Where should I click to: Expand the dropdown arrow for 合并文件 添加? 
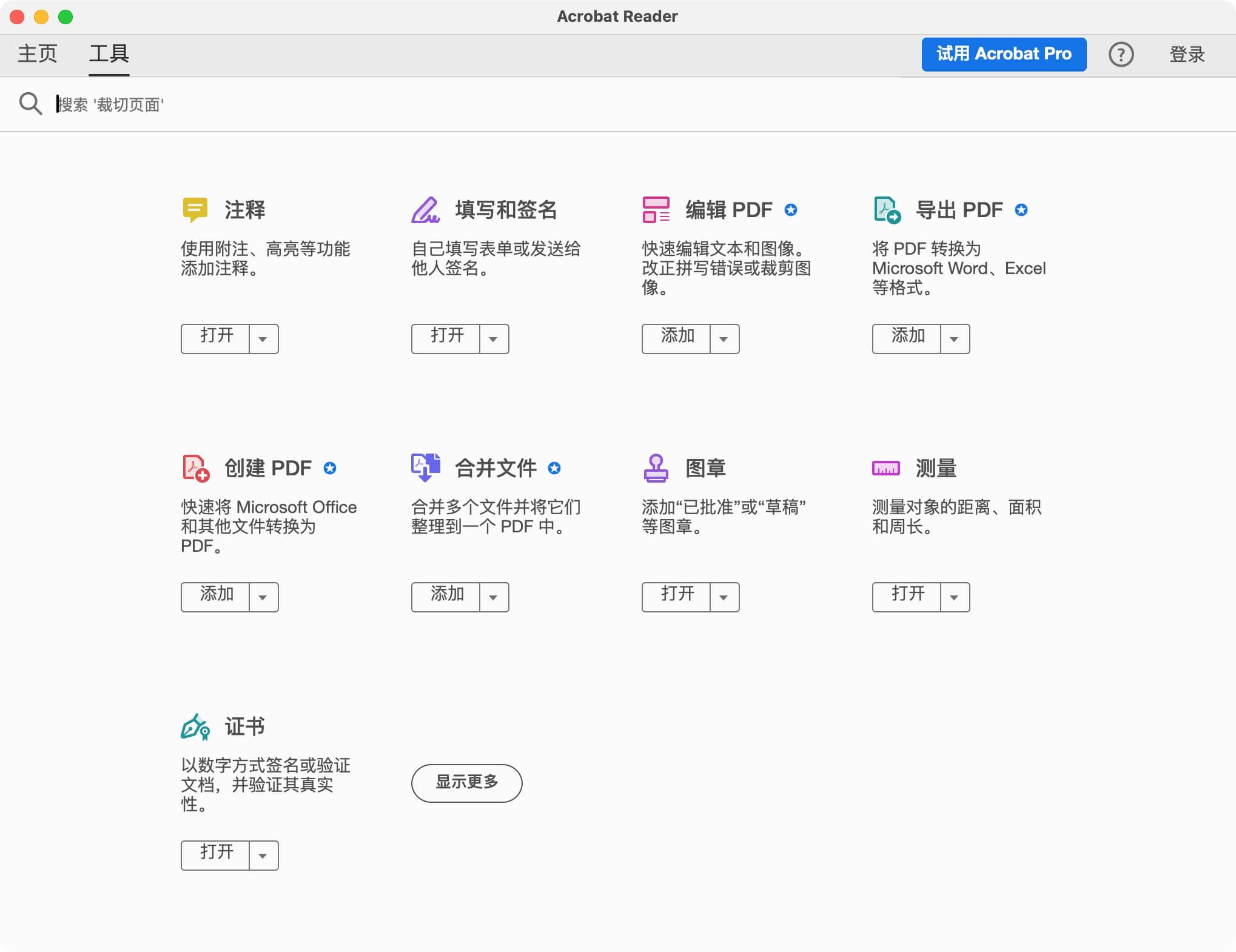[x=494, y=597]
